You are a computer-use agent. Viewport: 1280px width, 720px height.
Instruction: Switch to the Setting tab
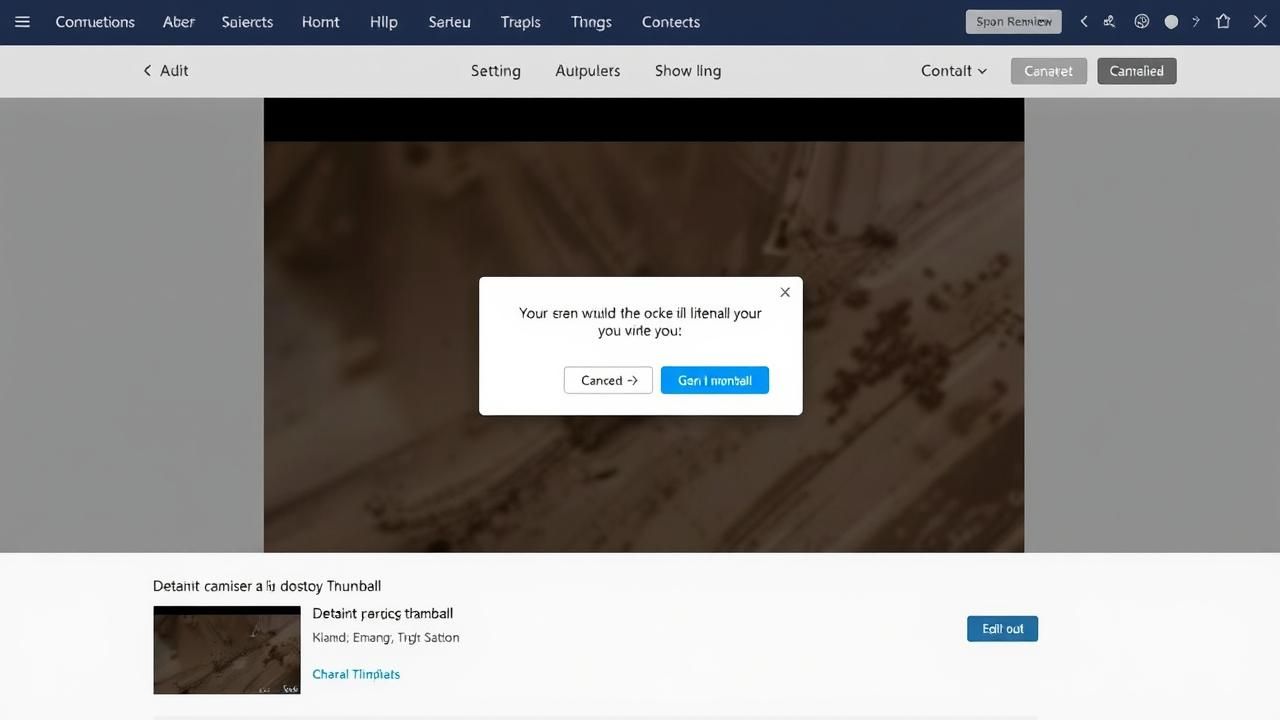coord(495,71)
